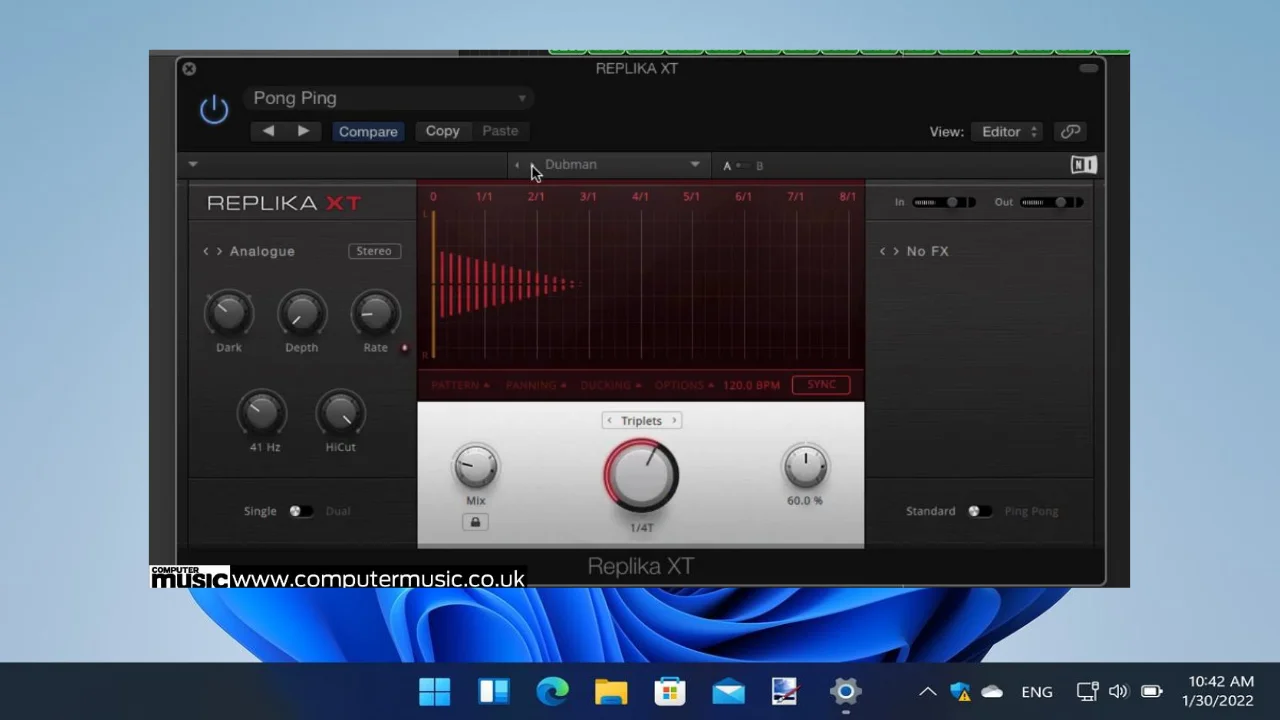Image resolution: width=1280 pixels, height=720 pixels.
Task: Toggle the Single/Dual switch
Action: point(300,511)
